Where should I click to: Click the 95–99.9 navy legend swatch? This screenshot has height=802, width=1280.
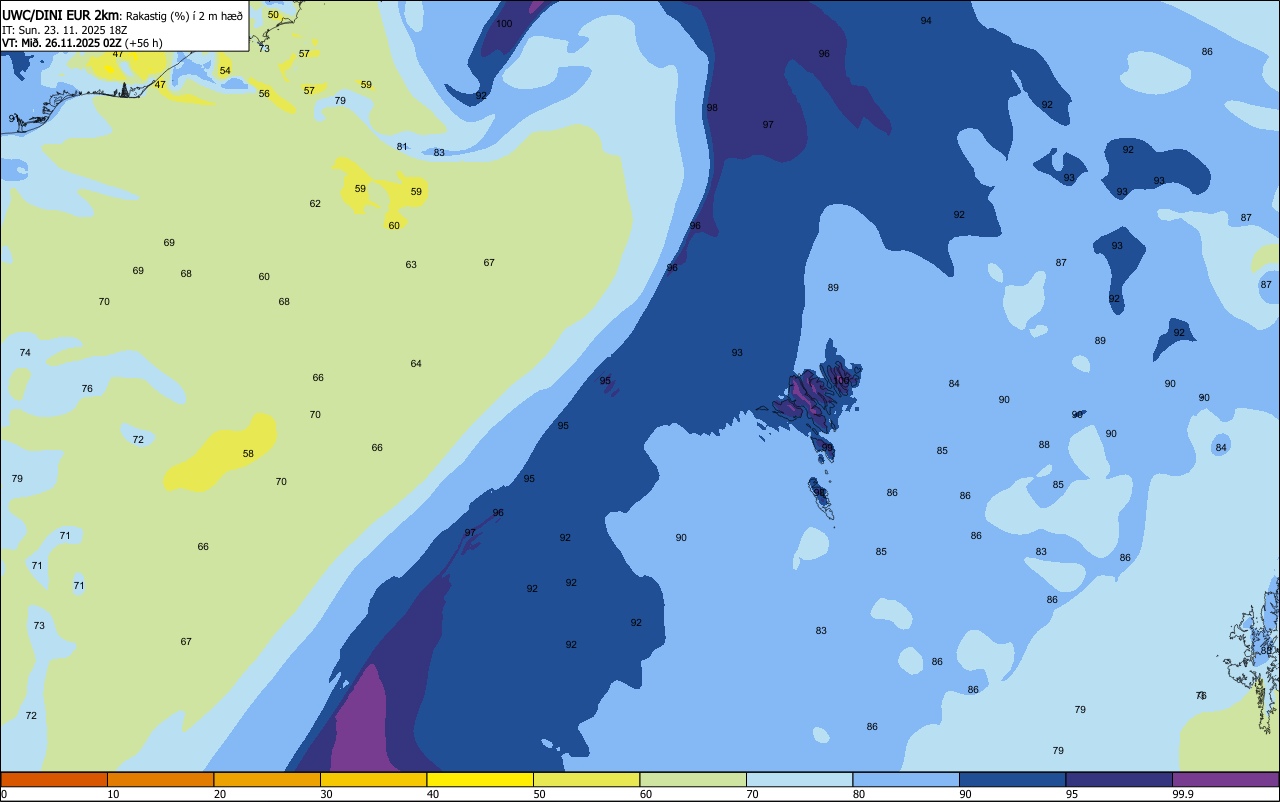tap(1119, 779)
